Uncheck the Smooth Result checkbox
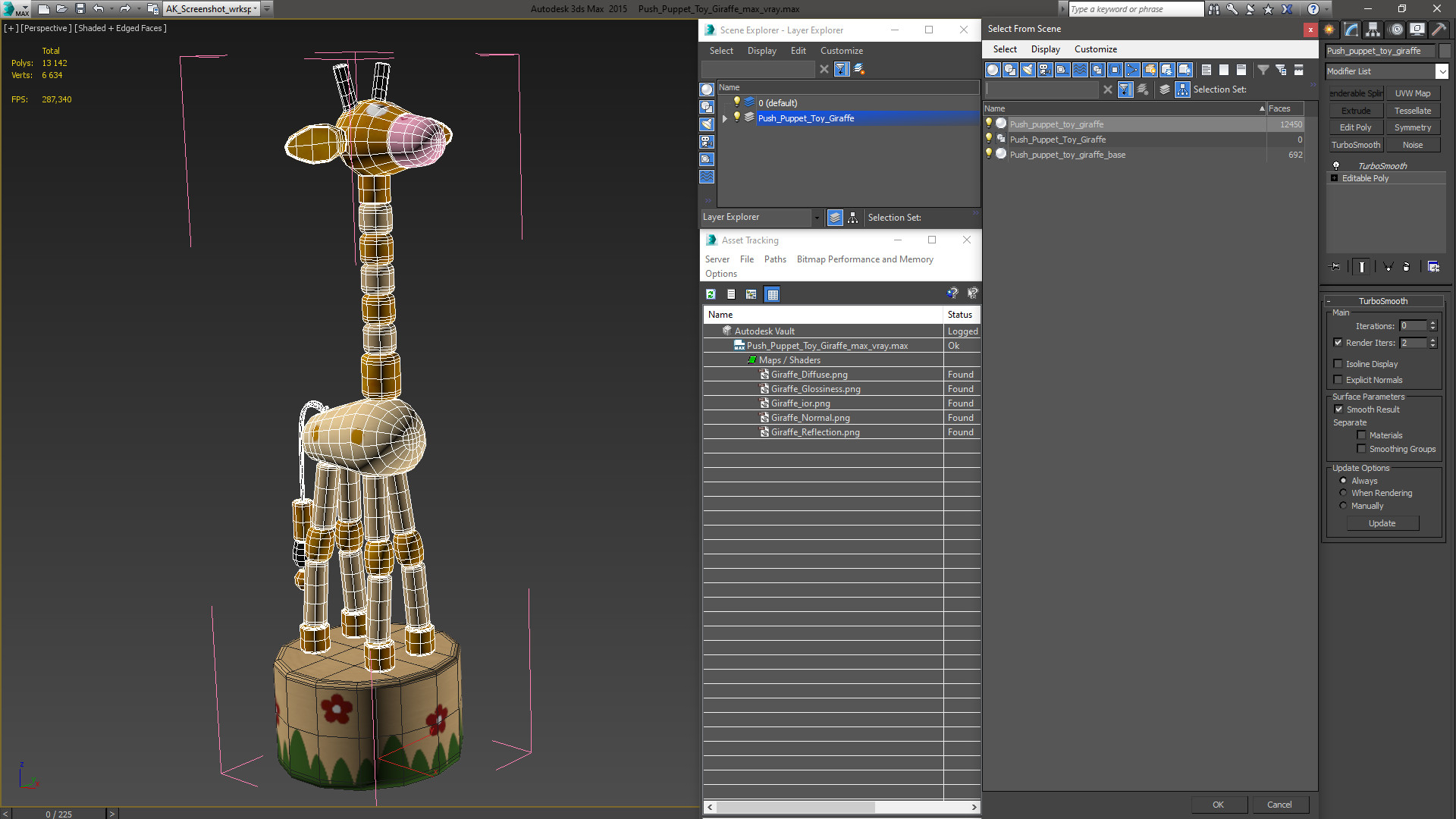The height and width of the screenshot is (819, 1456). click(x=1338, y=409)
